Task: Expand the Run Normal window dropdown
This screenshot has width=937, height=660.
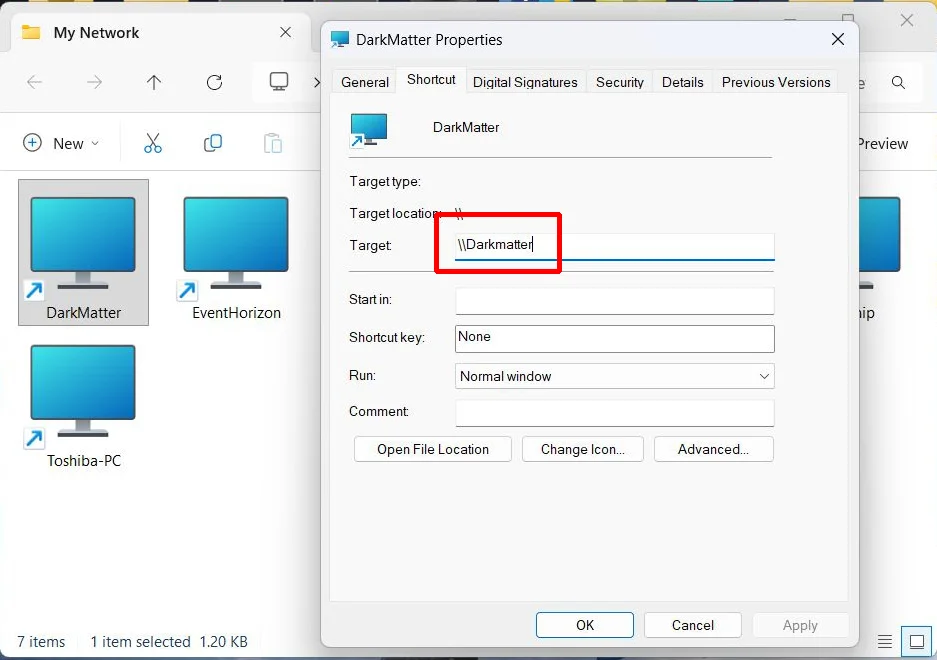Action: coord(614,376)
